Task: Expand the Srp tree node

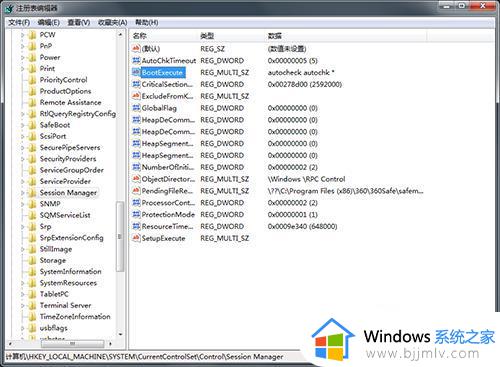Action: pyautogui.click(x=23, y=227)
